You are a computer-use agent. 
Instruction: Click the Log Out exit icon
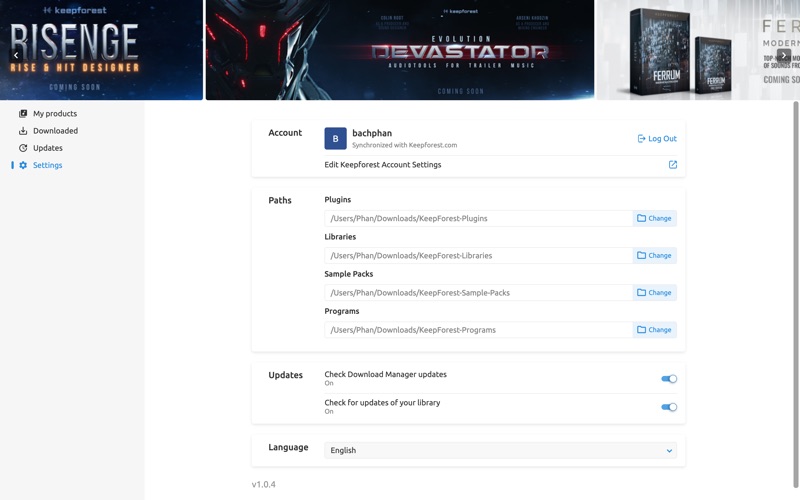641,139
